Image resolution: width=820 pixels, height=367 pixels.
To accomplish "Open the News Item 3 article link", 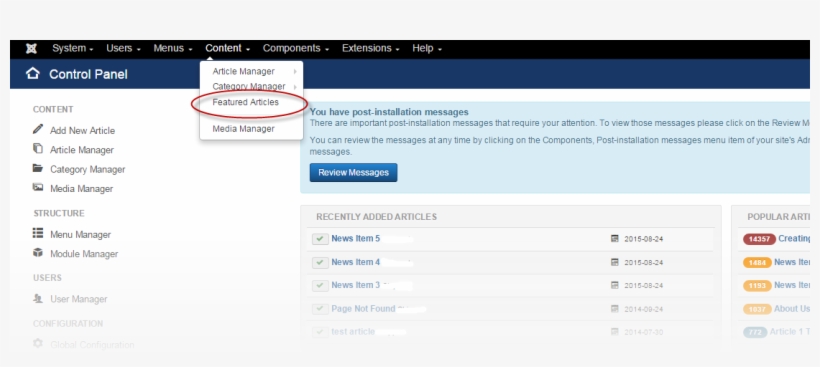I will [x=356, y=285].
